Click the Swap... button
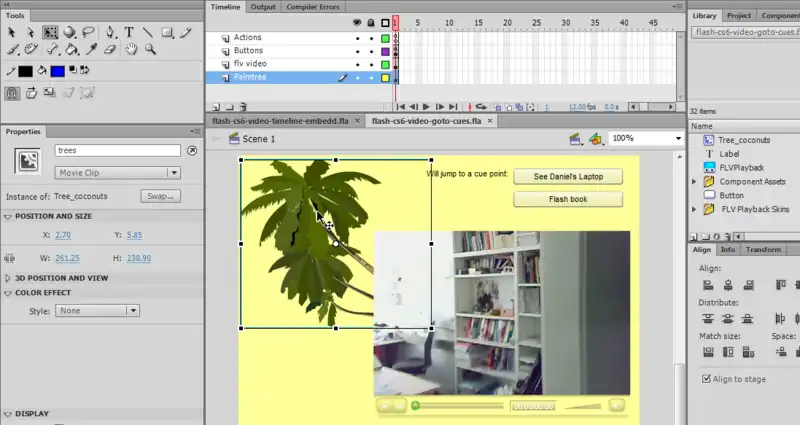The height and width of the screenshot is (425, 800). tap(158, 196)
